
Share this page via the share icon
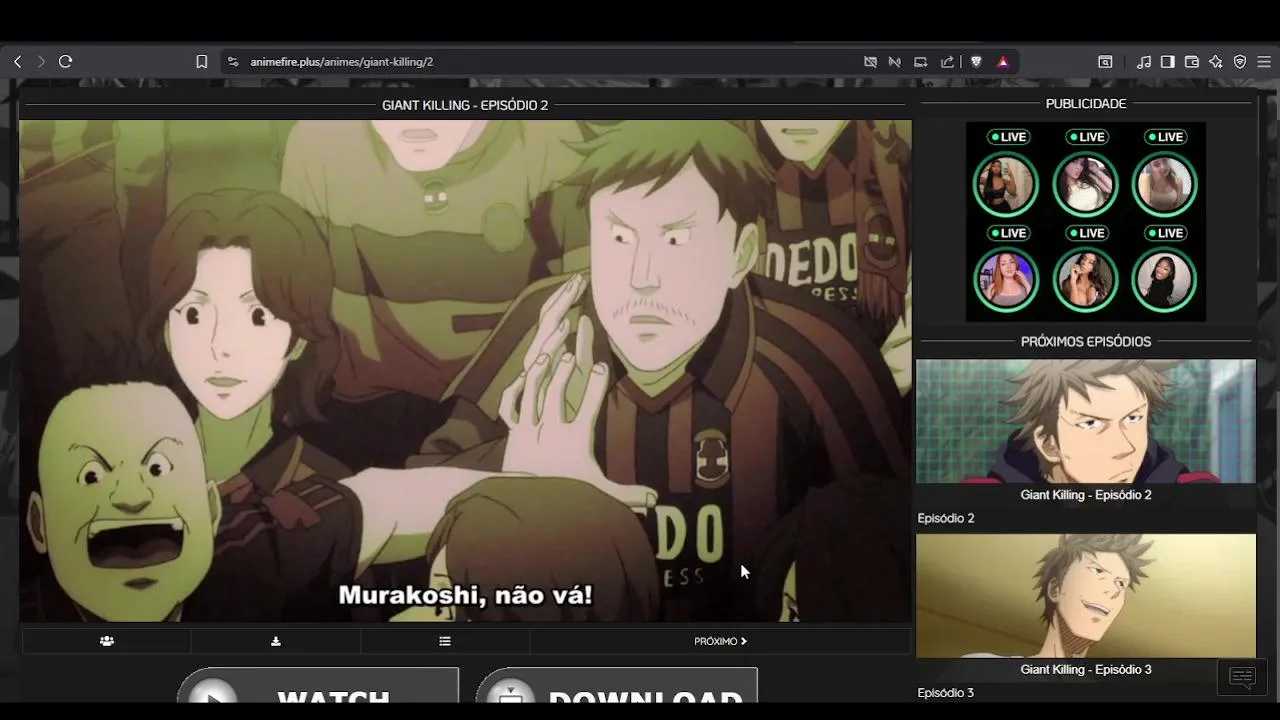click(947, 62)
